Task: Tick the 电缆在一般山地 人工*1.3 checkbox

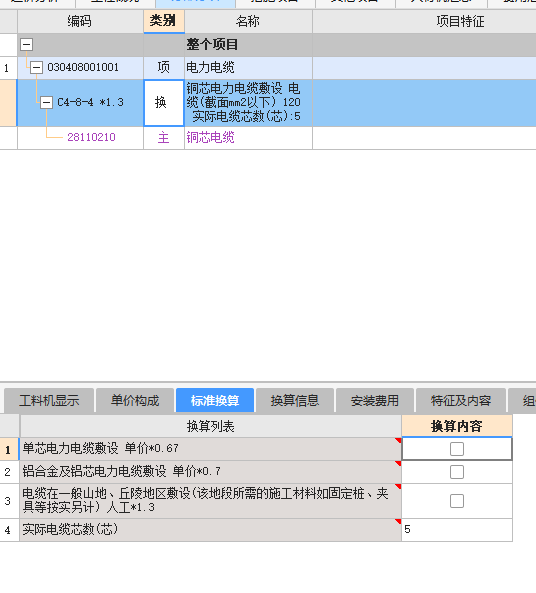Action: tap(457, 501)
